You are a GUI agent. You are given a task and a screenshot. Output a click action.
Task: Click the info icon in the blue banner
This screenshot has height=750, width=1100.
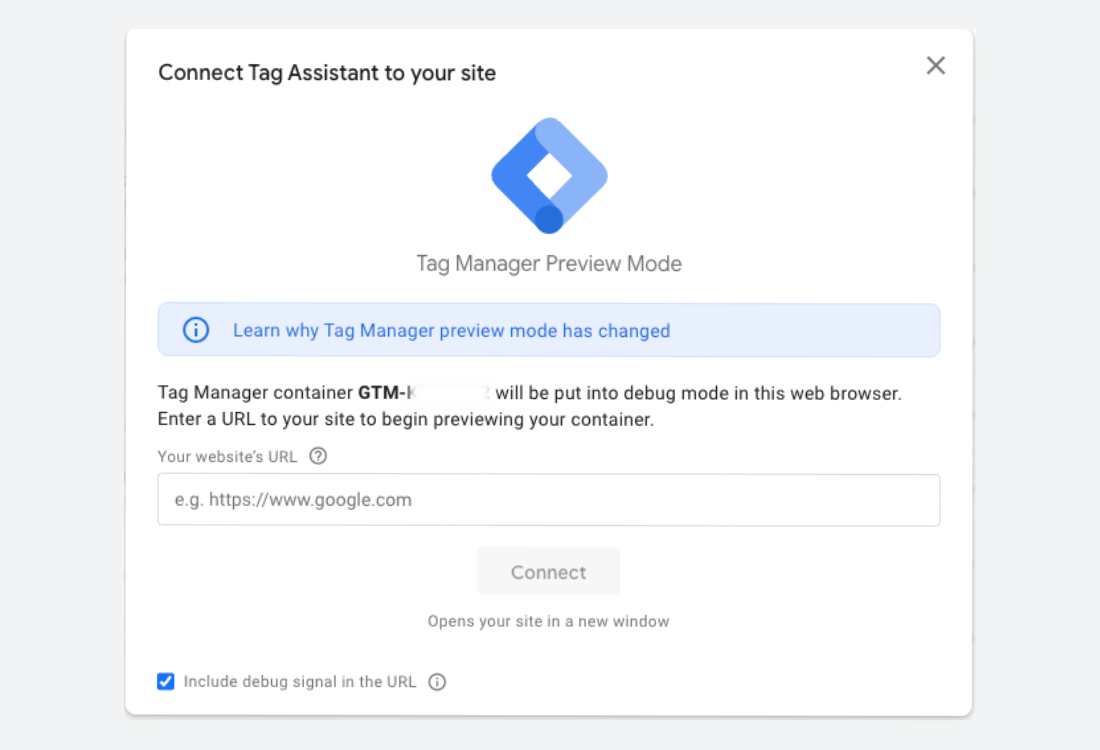196,330
